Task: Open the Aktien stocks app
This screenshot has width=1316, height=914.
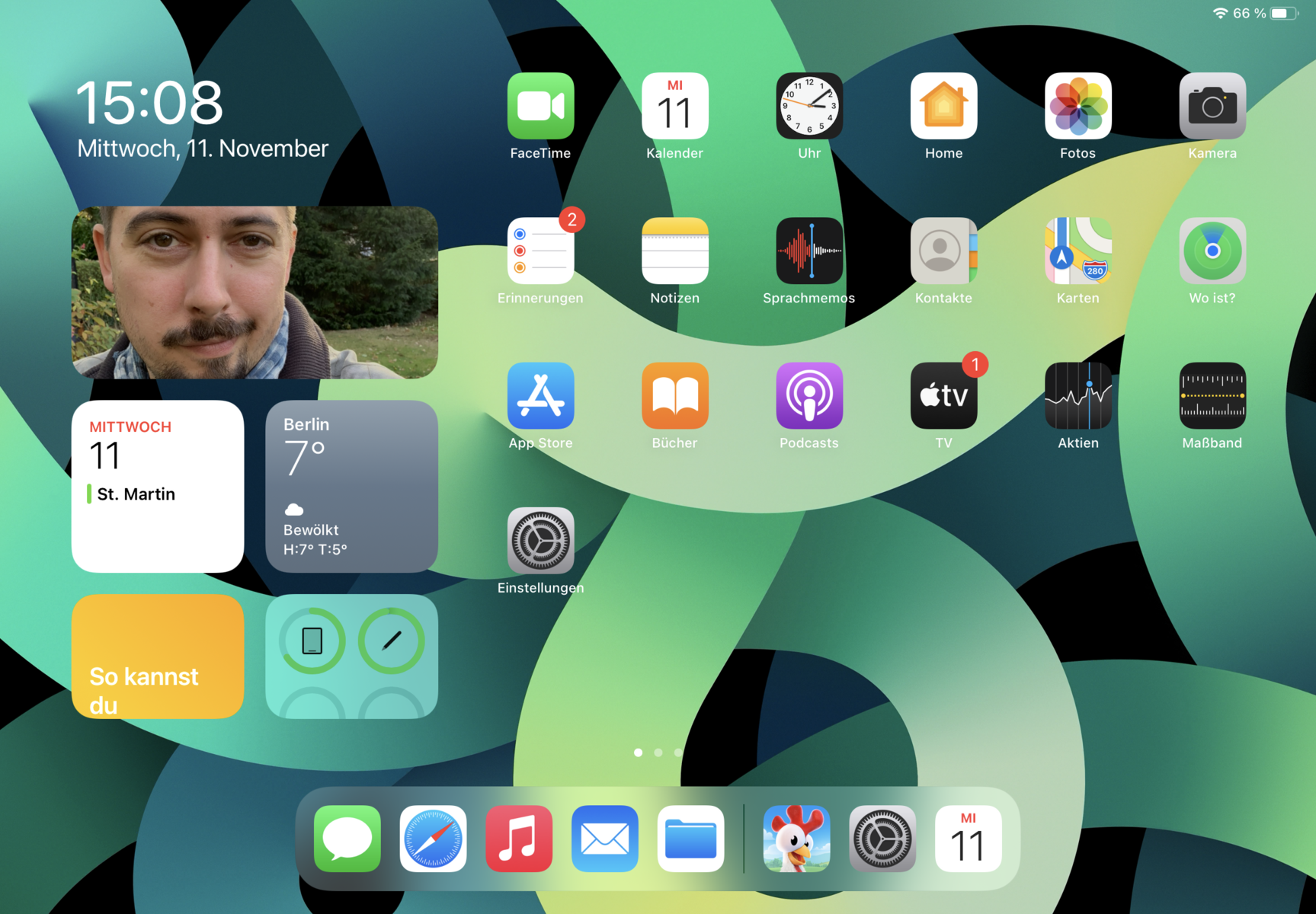Action: 1077,395
